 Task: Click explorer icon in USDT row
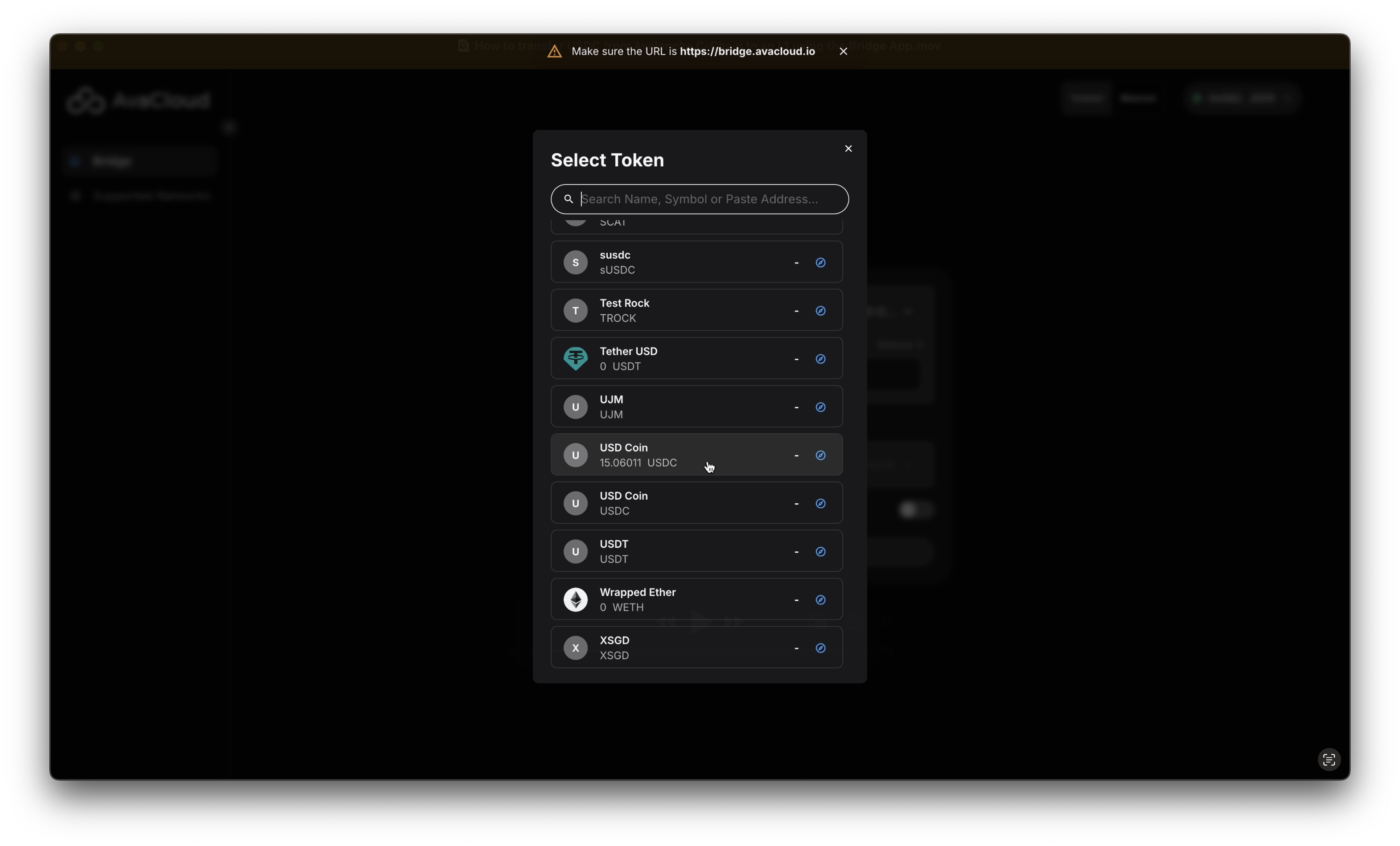[x=820, y=552]
